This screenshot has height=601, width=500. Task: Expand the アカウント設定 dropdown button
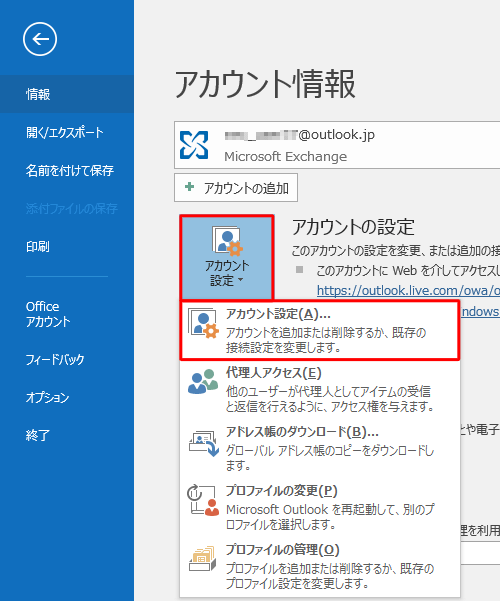(x=227, y=257)
